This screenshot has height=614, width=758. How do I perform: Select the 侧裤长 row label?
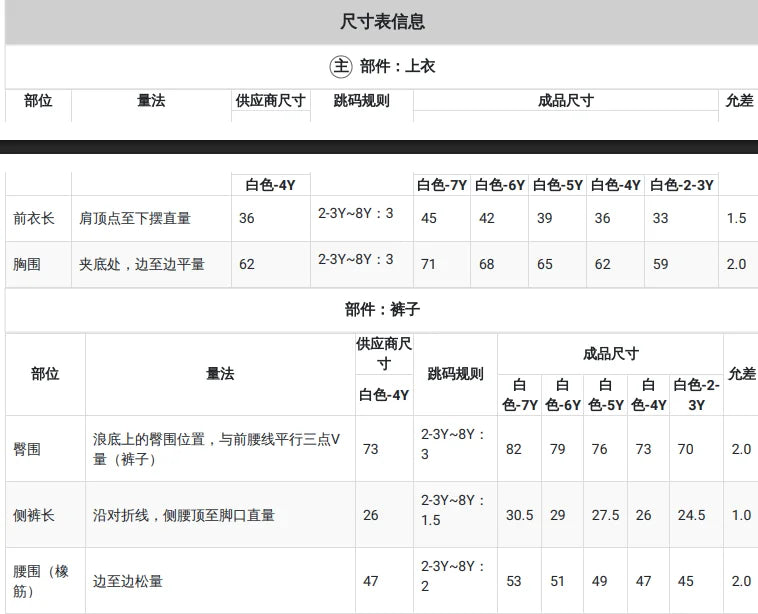tap(34, 515)
